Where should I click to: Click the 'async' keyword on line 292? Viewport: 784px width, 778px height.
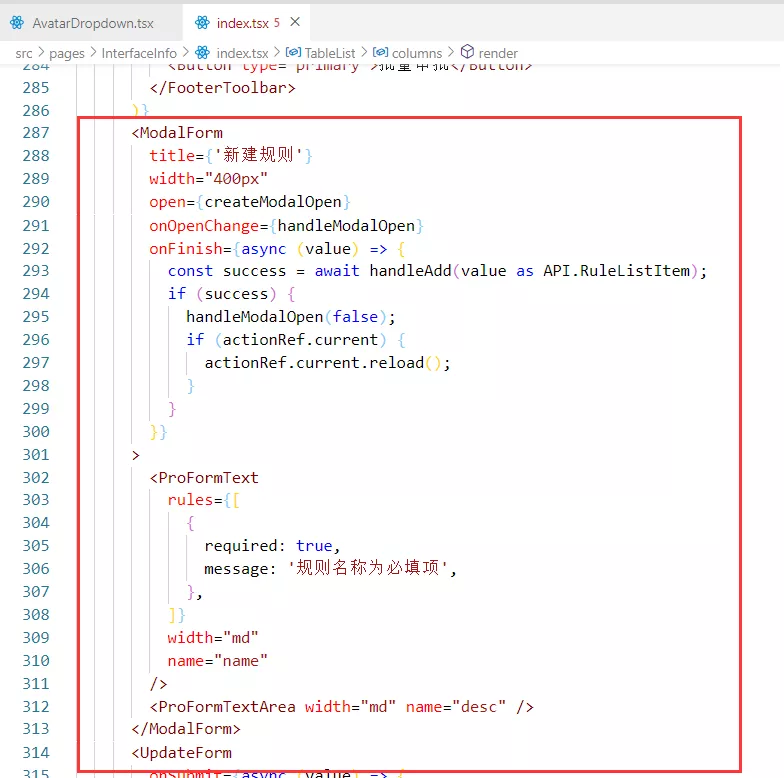tap(264, 249)
